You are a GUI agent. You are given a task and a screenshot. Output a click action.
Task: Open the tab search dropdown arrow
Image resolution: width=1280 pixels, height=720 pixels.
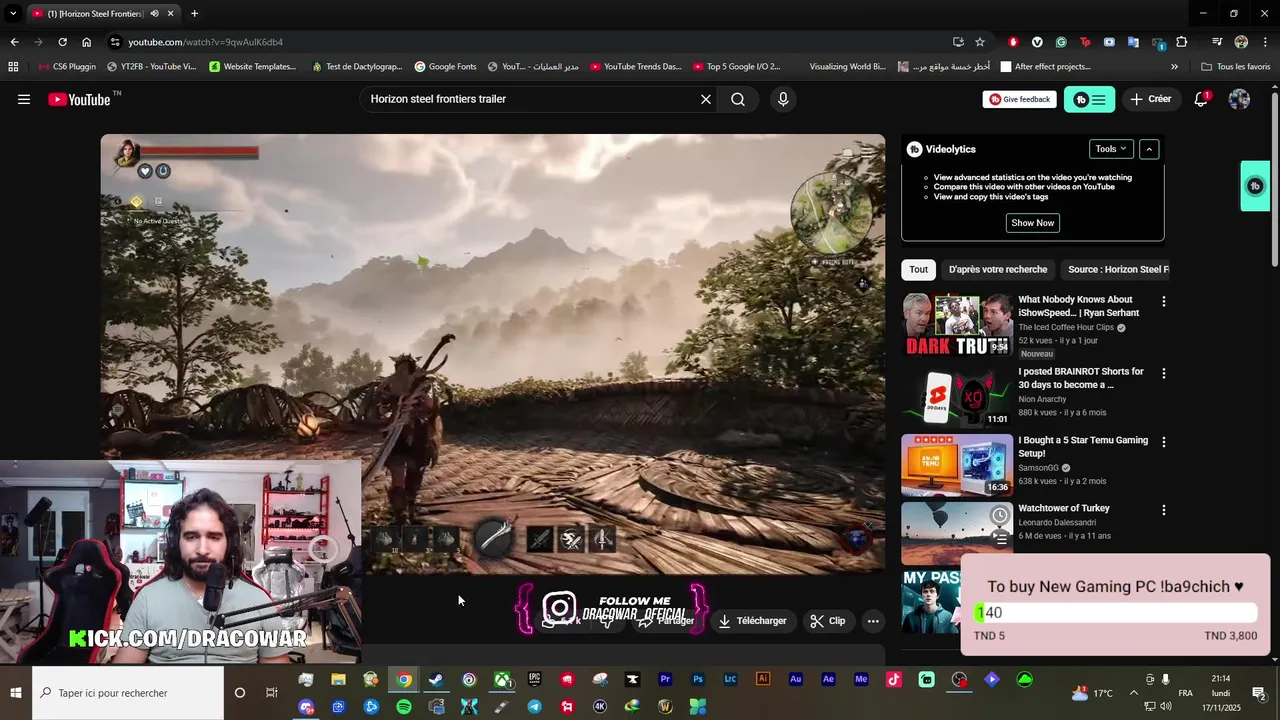tap(13, 14)
